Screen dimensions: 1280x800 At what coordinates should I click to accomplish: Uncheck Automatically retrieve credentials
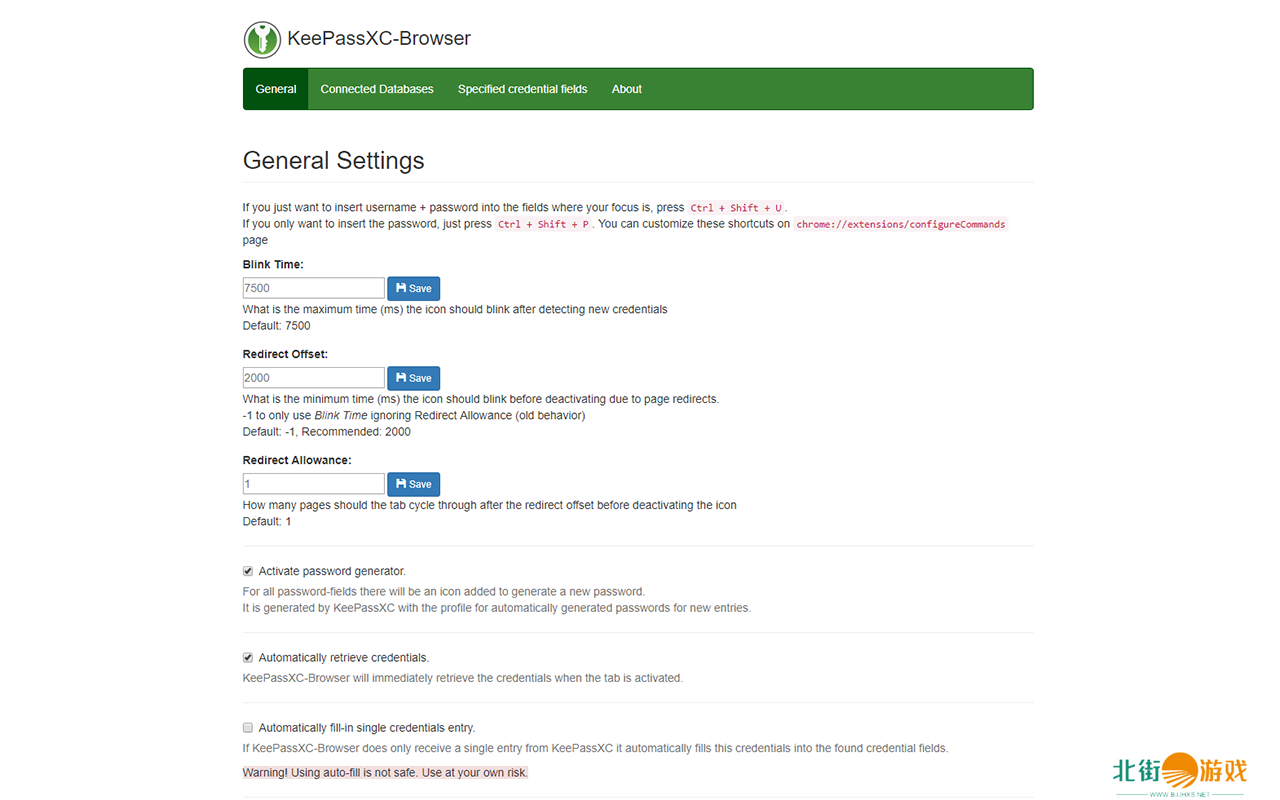coord(248,658)
